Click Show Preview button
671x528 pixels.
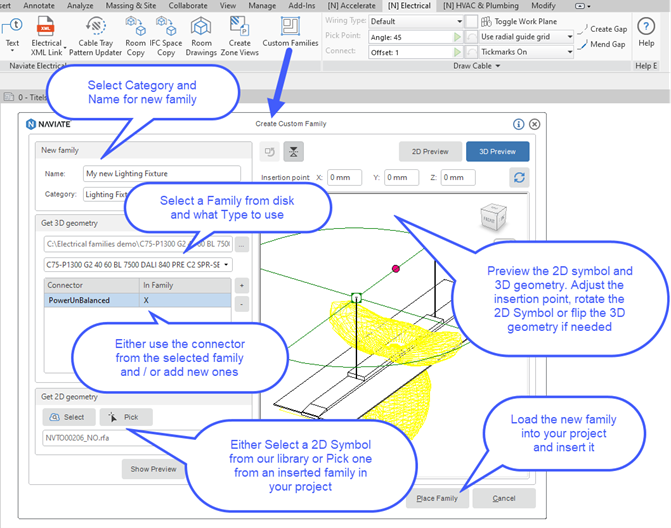(x=153, y=469)
